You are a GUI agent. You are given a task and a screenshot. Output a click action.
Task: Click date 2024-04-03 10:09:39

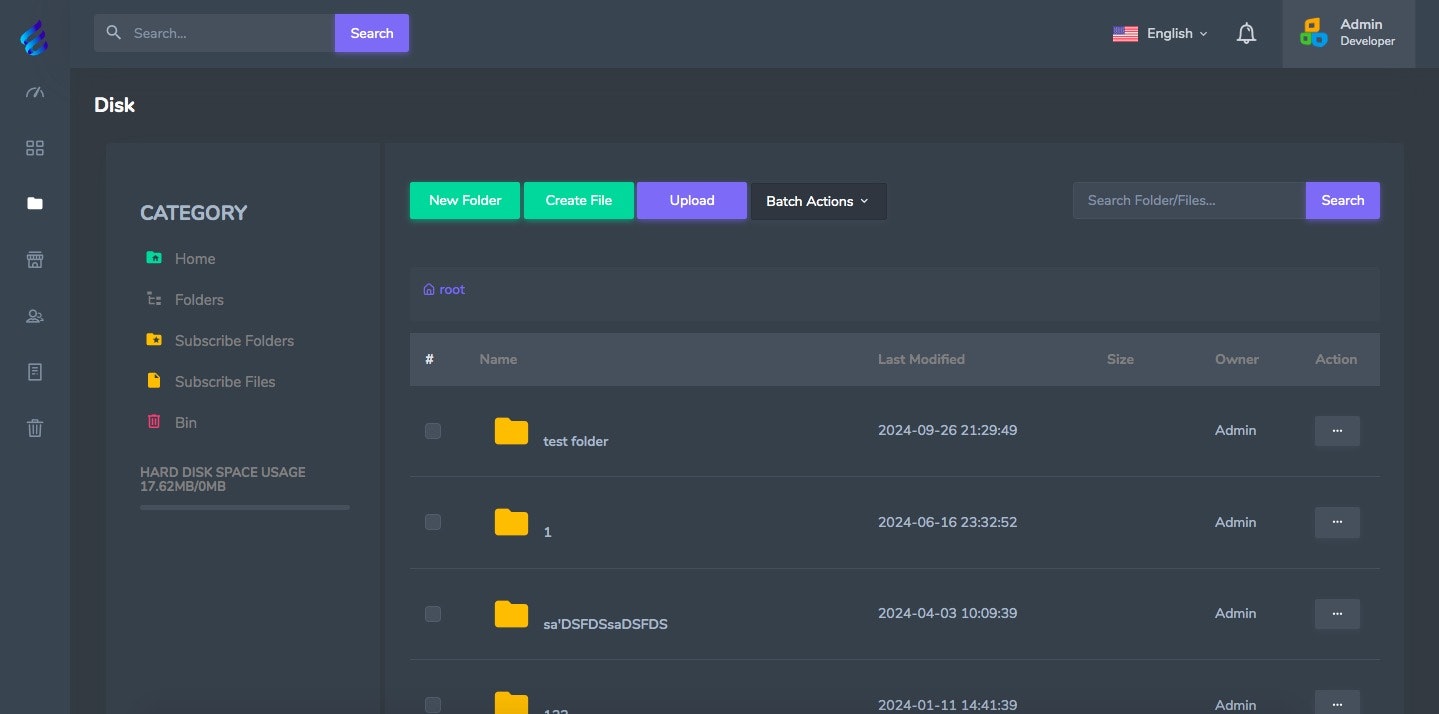(x=947, y=613)
